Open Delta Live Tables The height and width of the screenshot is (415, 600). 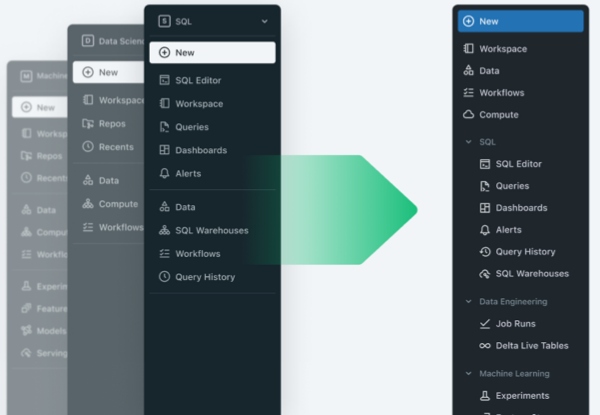point(532,346)
